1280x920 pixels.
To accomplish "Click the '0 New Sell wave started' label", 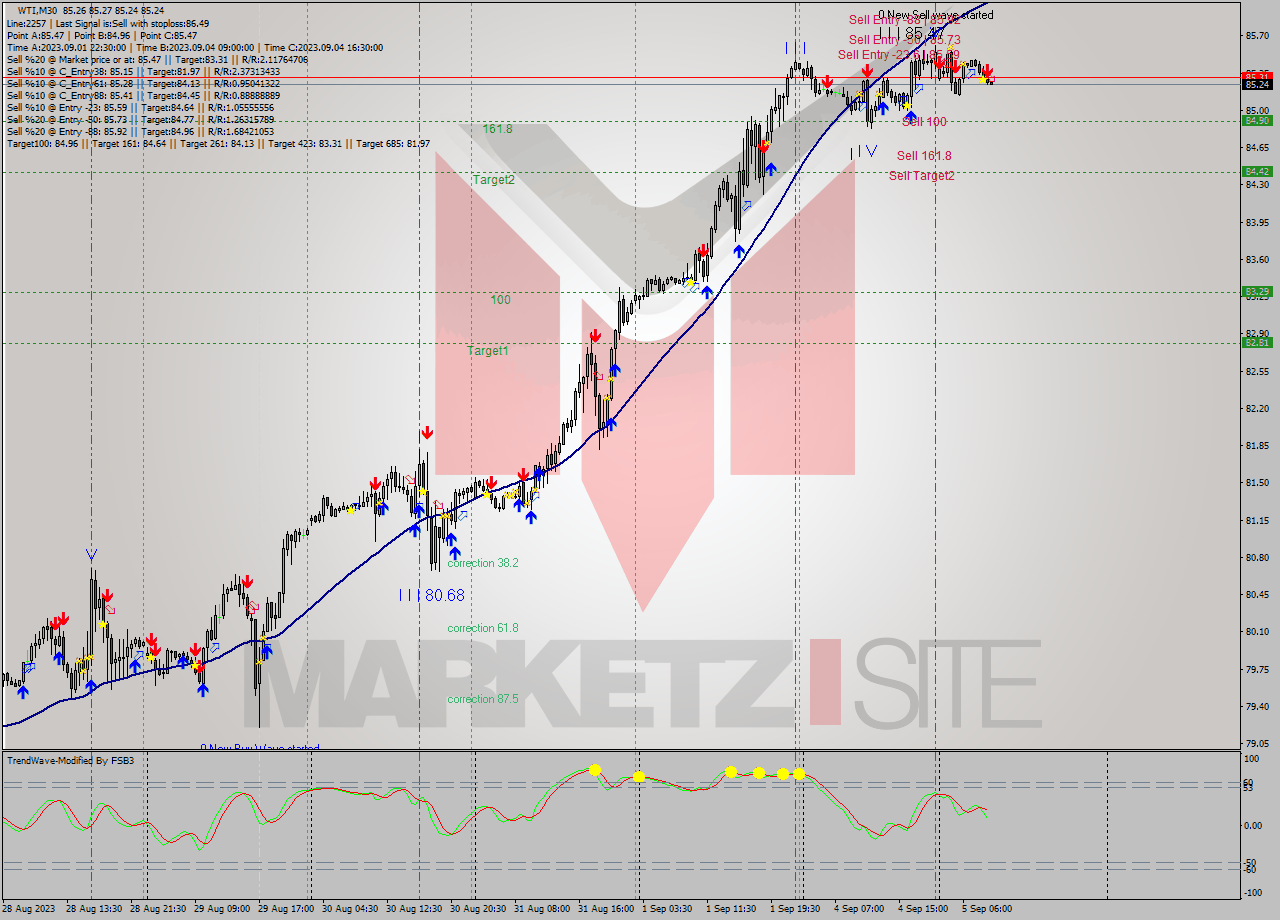I will tap(936, 15).
